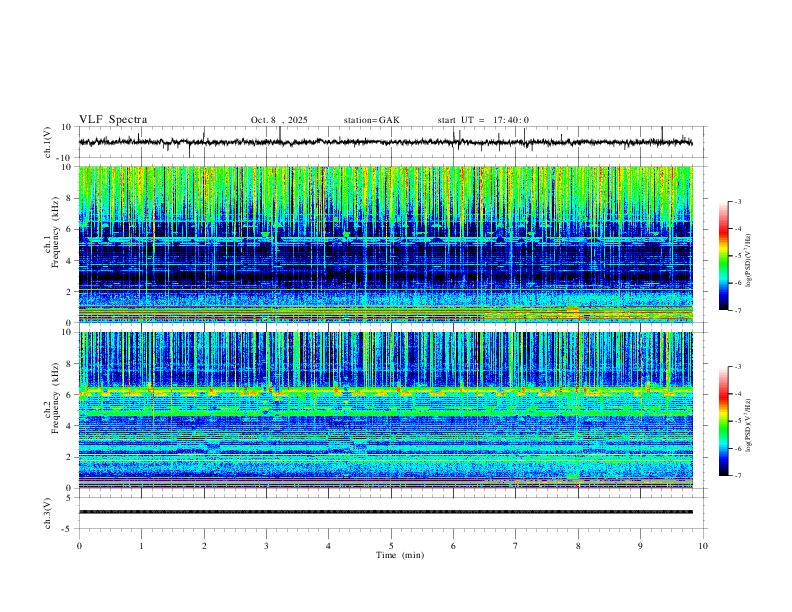Click the ch.2 spectrogram colorbar
Viewport: 792px width, 612px height.
pos(723,421)
